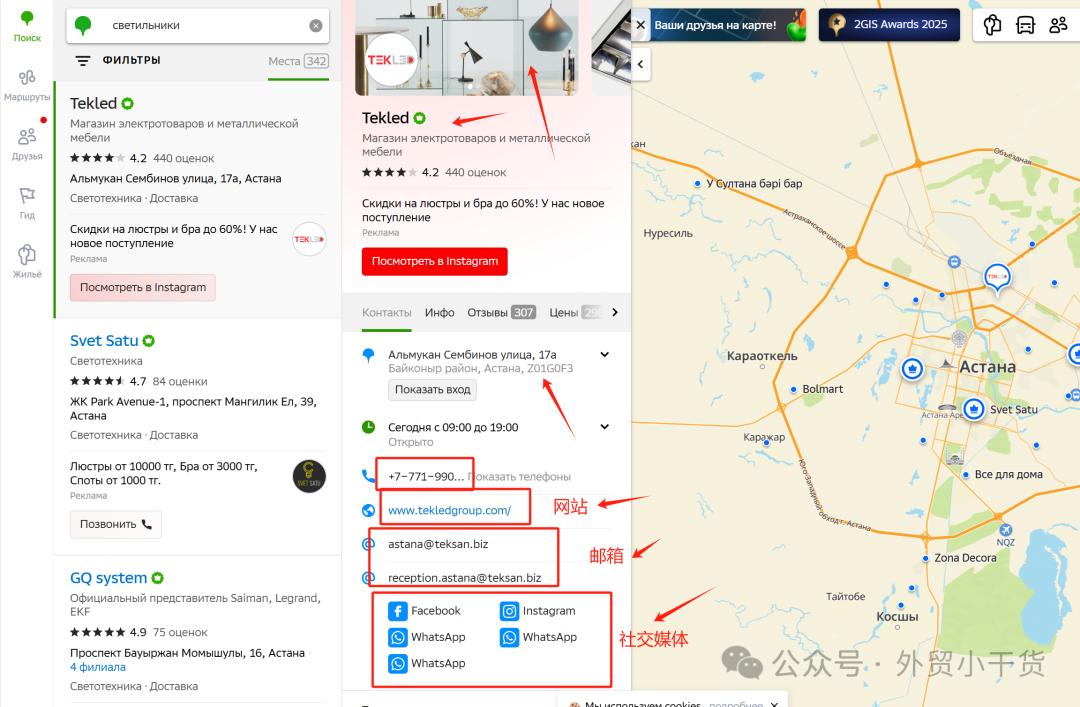
Task: Click the Нуресиль label on map
Action: 667,234
